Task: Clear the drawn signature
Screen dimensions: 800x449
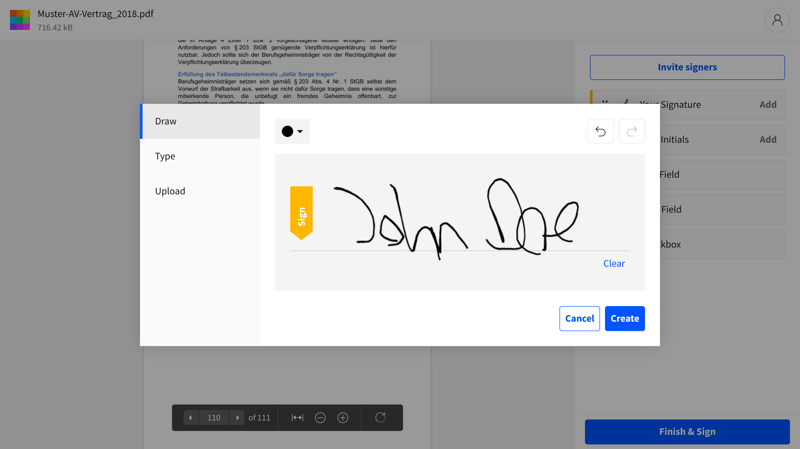Action: click(x=614, y=264)
